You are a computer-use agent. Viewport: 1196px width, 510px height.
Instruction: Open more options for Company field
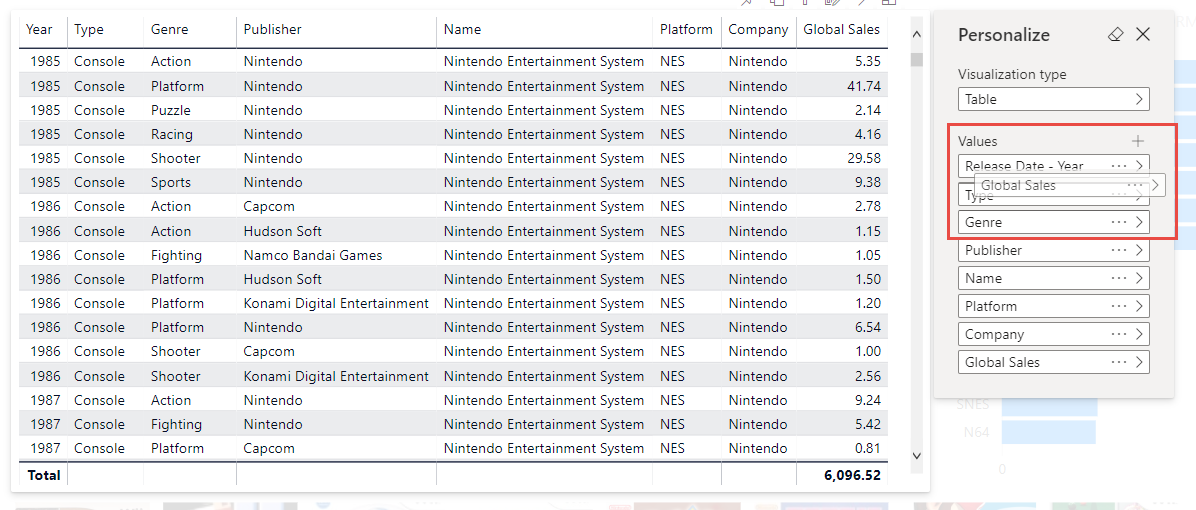1119,334
